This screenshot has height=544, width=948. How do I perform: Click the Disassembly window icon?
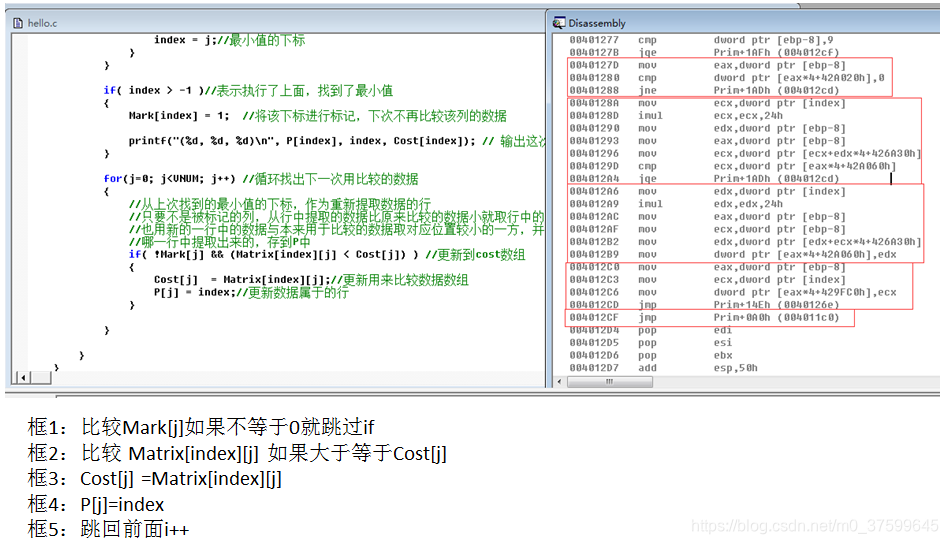[x=559, y=22]
